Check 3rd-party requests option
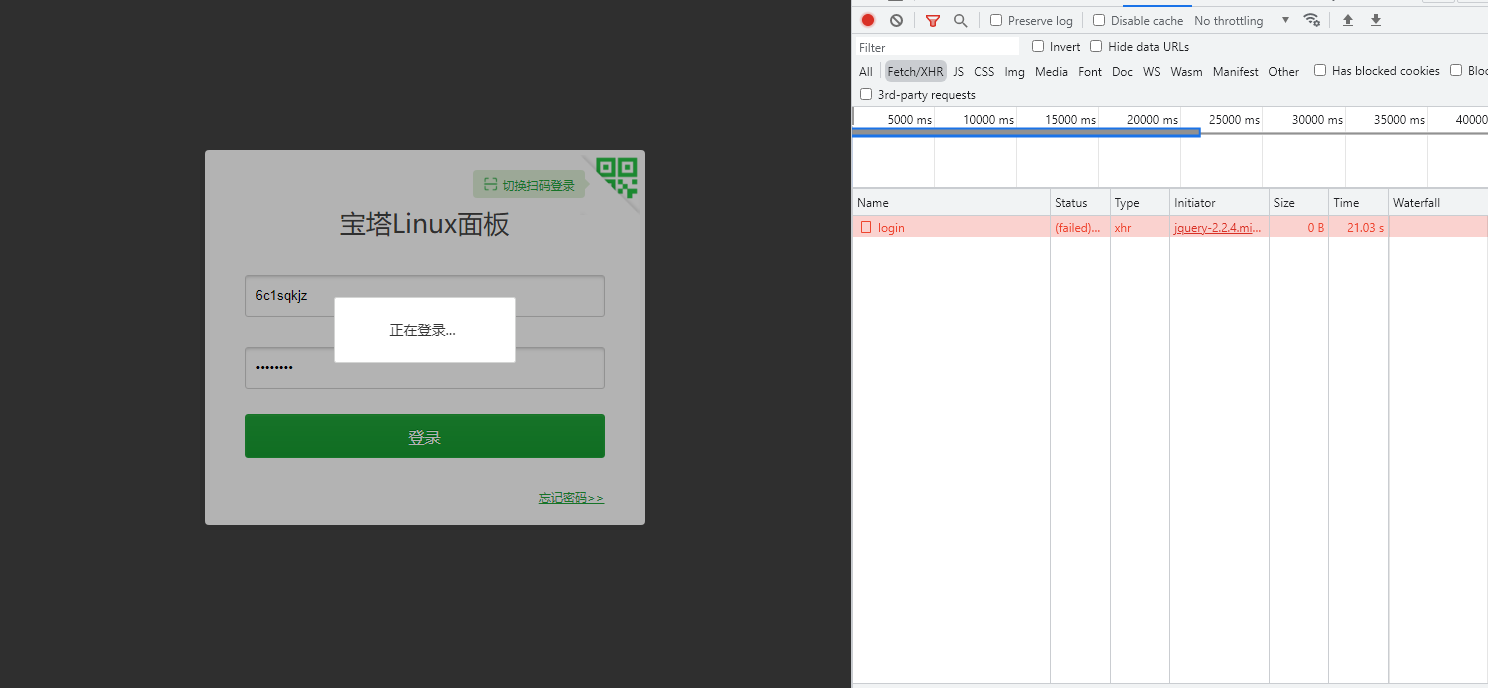This screenshot has height=688, width=1488. click(866, 94)
